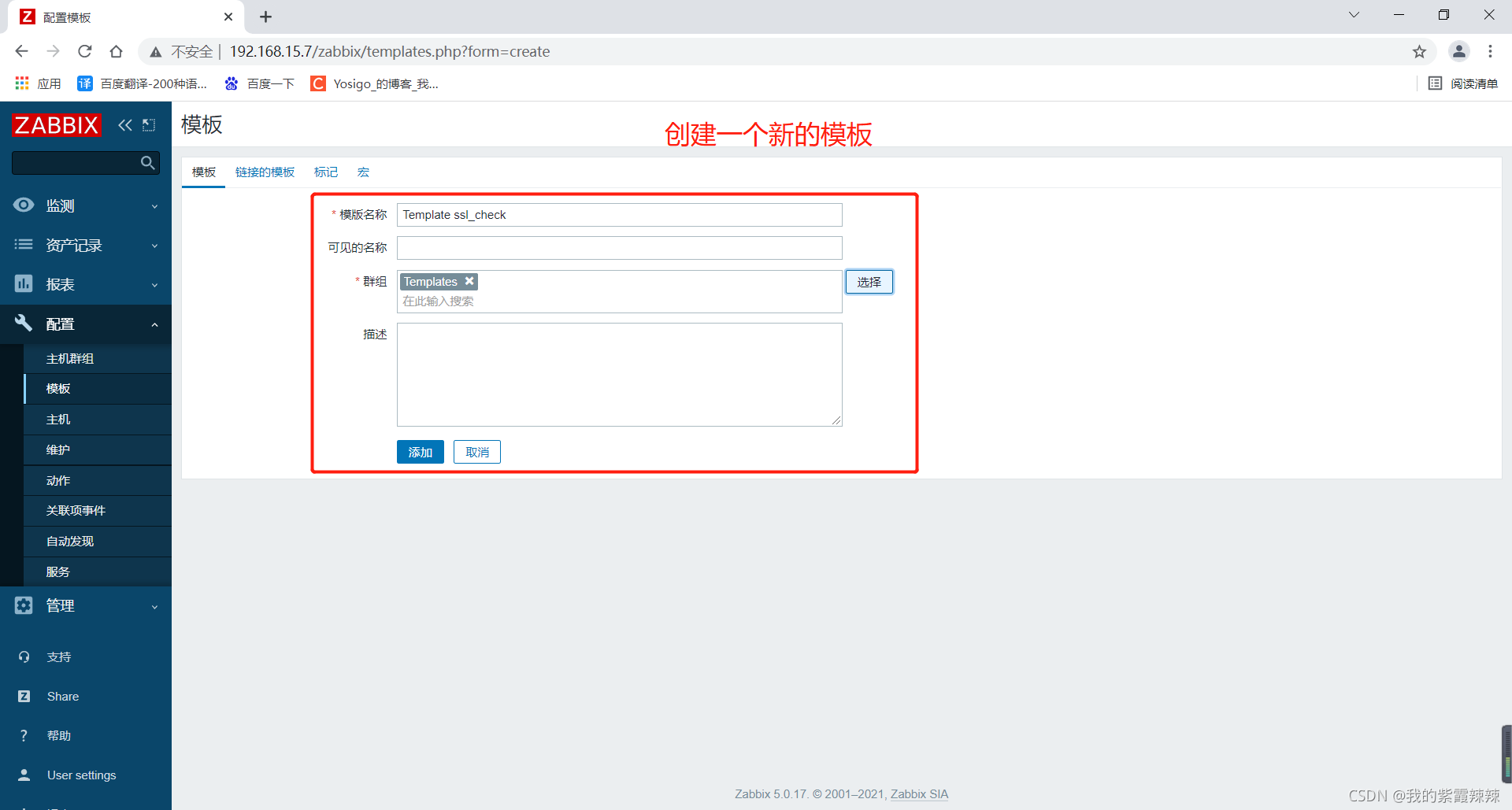Screen dimensions: 1512x810
Task: Open the Zabbix SIA footer link
Action: 919,794
